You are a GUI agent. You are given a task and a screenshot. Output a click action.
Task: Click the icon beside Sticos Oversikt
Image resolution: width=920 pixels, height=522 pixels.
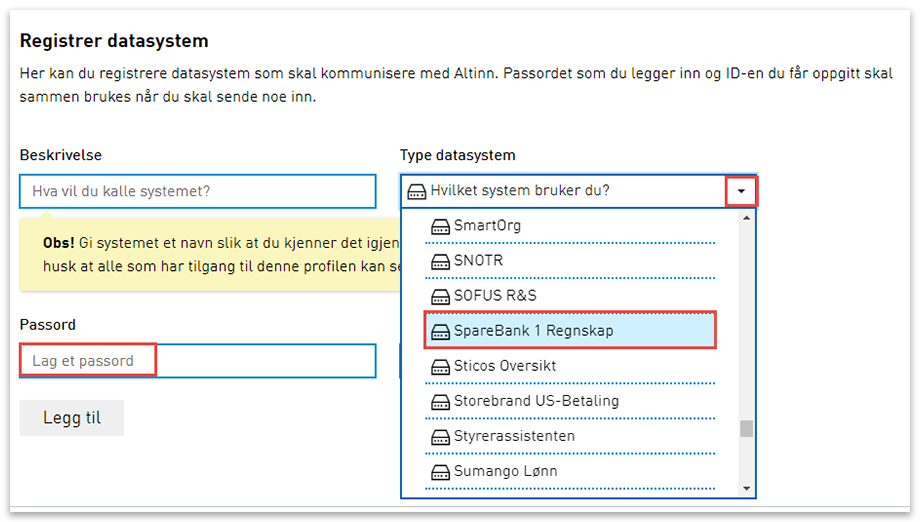click(440, 367)
